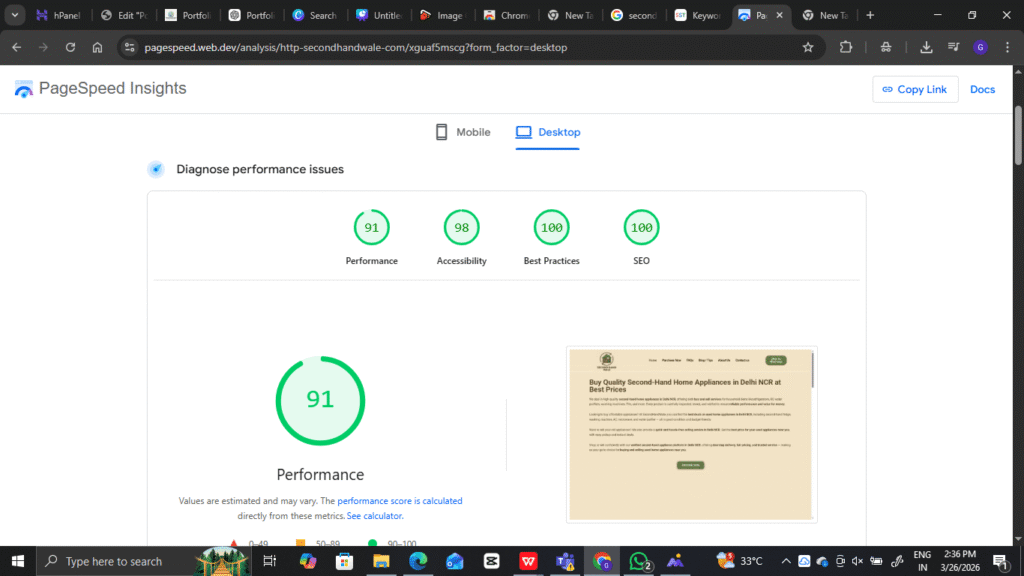This screenshot has width=1024, height=576.
Task: Click the SEO score gauge
Action: pos(641,228)
